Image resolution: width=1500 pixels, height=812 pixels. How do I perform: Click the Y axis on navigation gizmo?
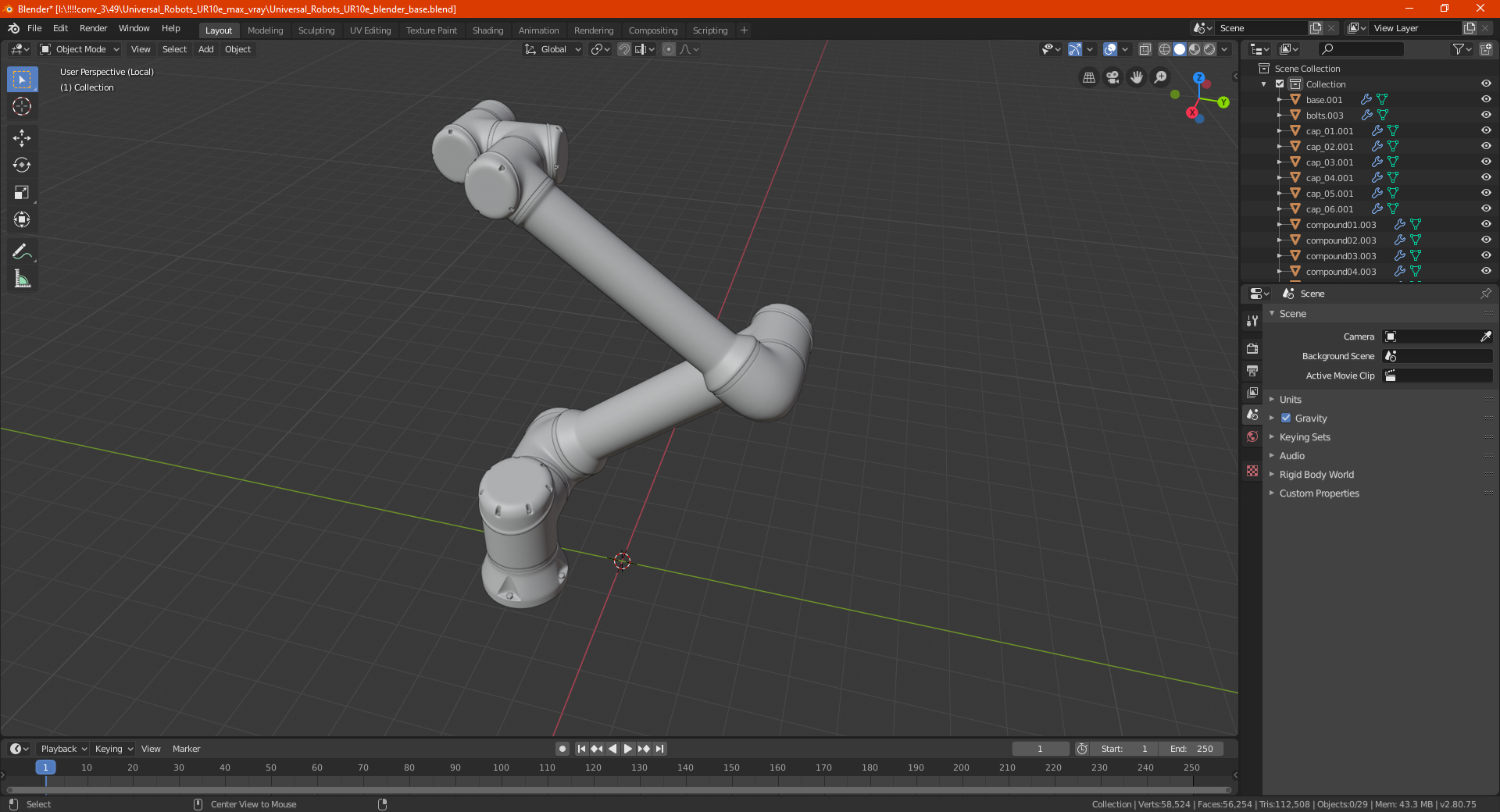[1223, 102]
